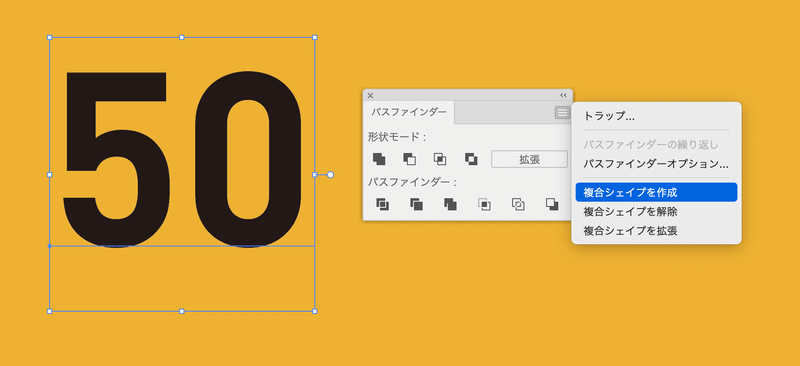Click the 拡張 expand button

click(530, 159)
